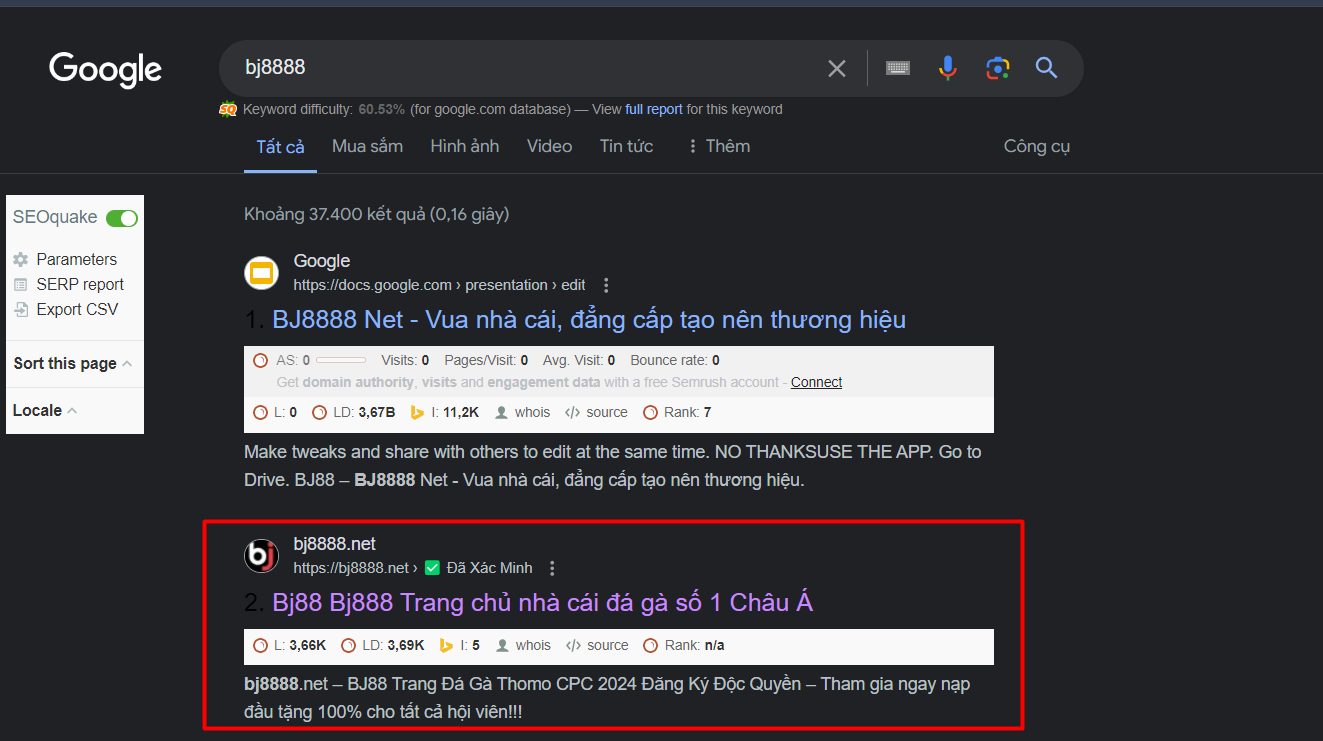This screenshot has height=741, width=1323.
Task: Open three-dot menu of bj8888.net result
Action: tap(552, 568)
